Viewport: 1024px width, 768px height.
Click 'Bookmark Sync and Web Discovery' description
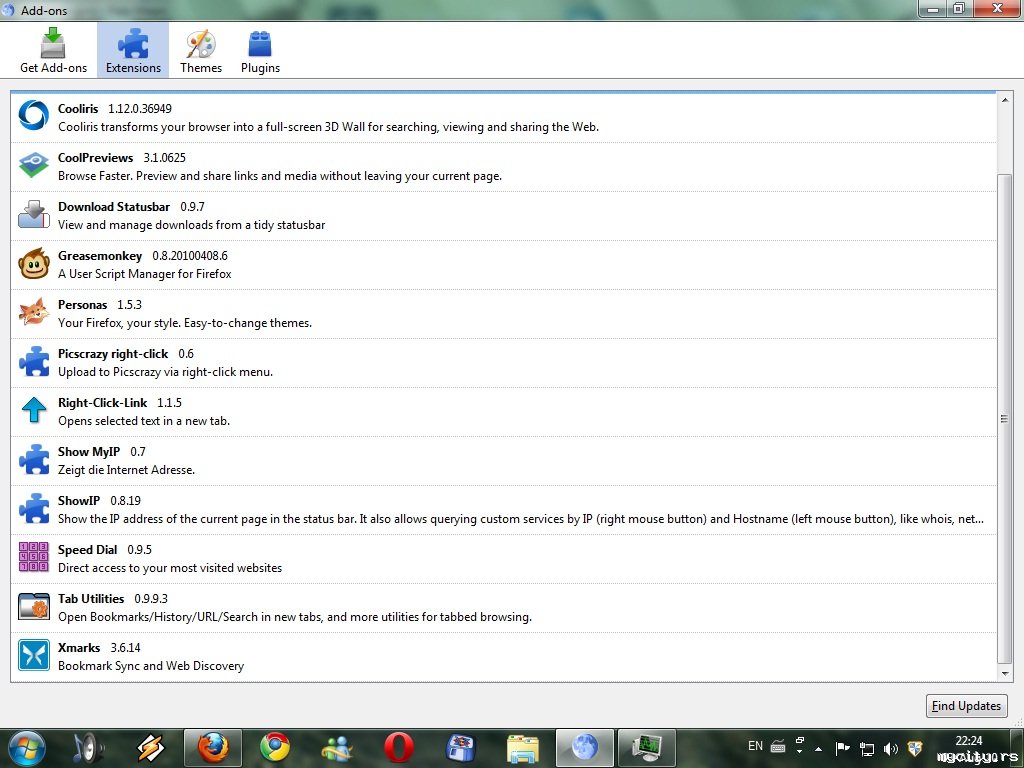pyautogui.click(x=151, y=665)
